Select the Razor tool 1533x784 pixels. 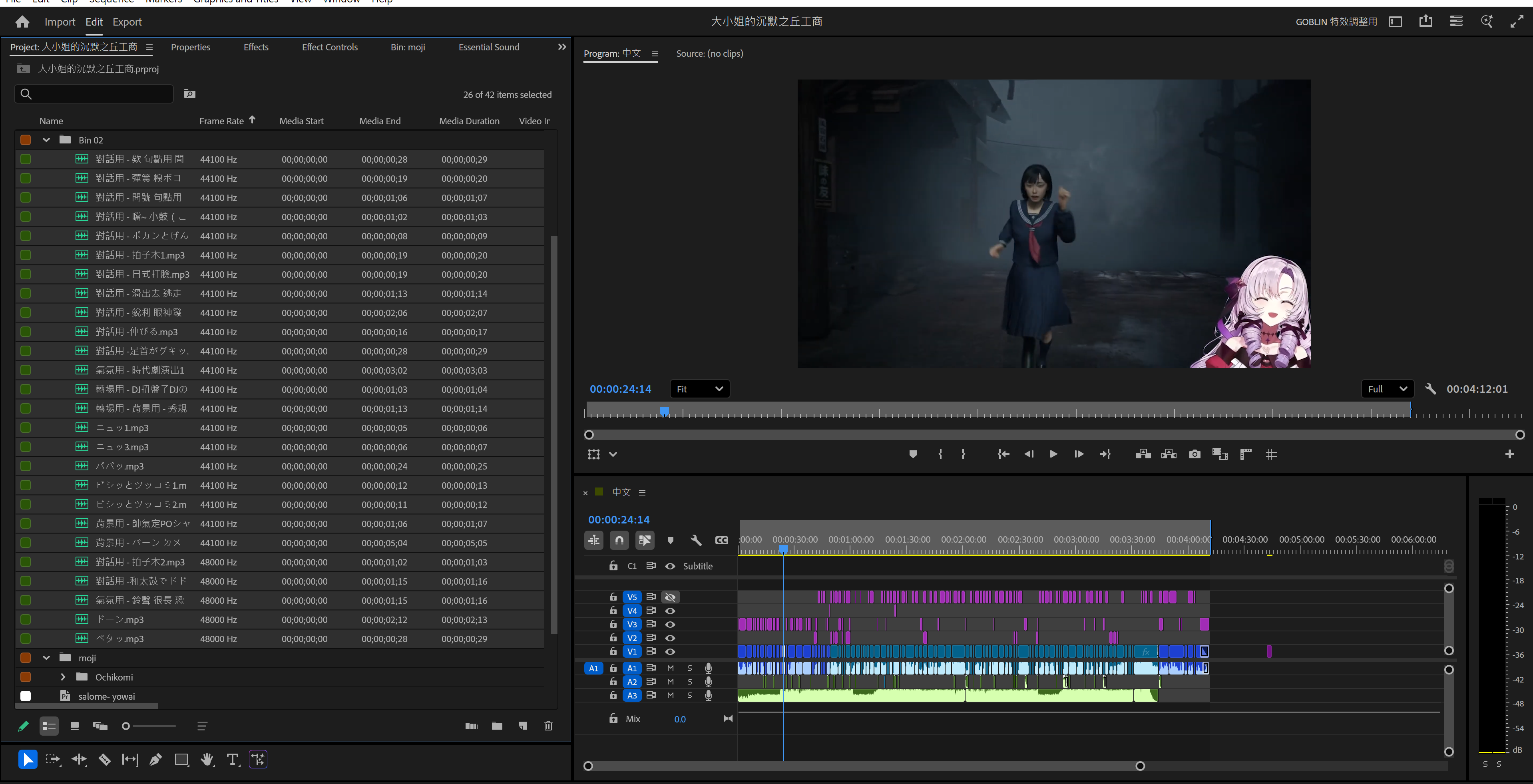tap(104, 760)
